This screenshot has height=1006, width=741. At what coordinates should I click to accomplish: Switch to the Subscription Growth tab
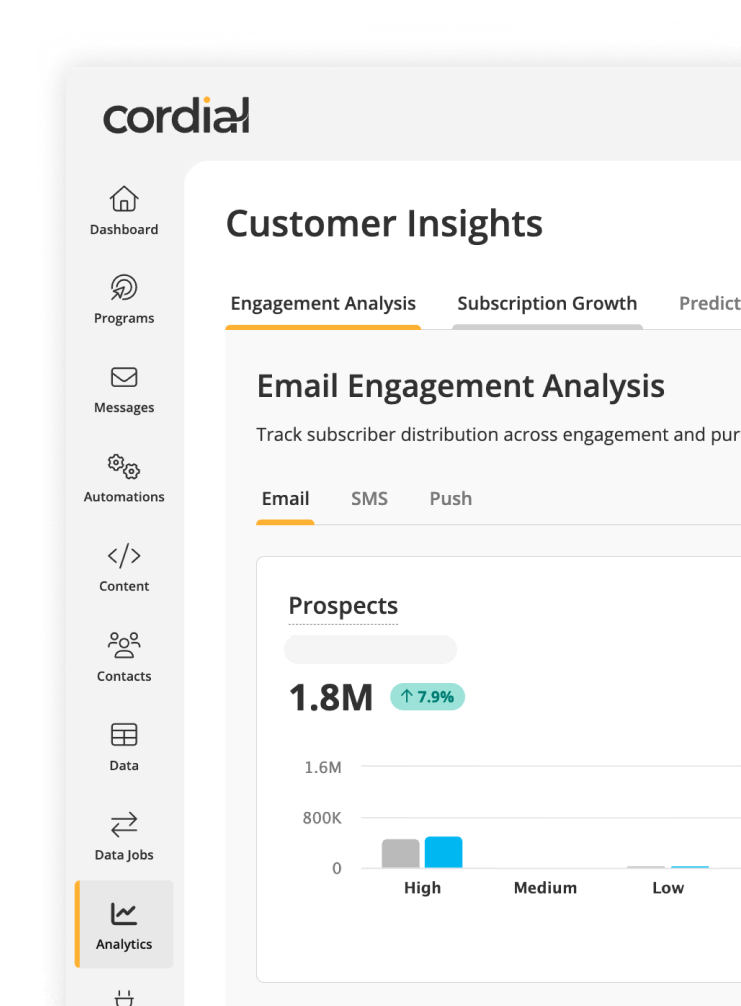click(x=547, y=303)
